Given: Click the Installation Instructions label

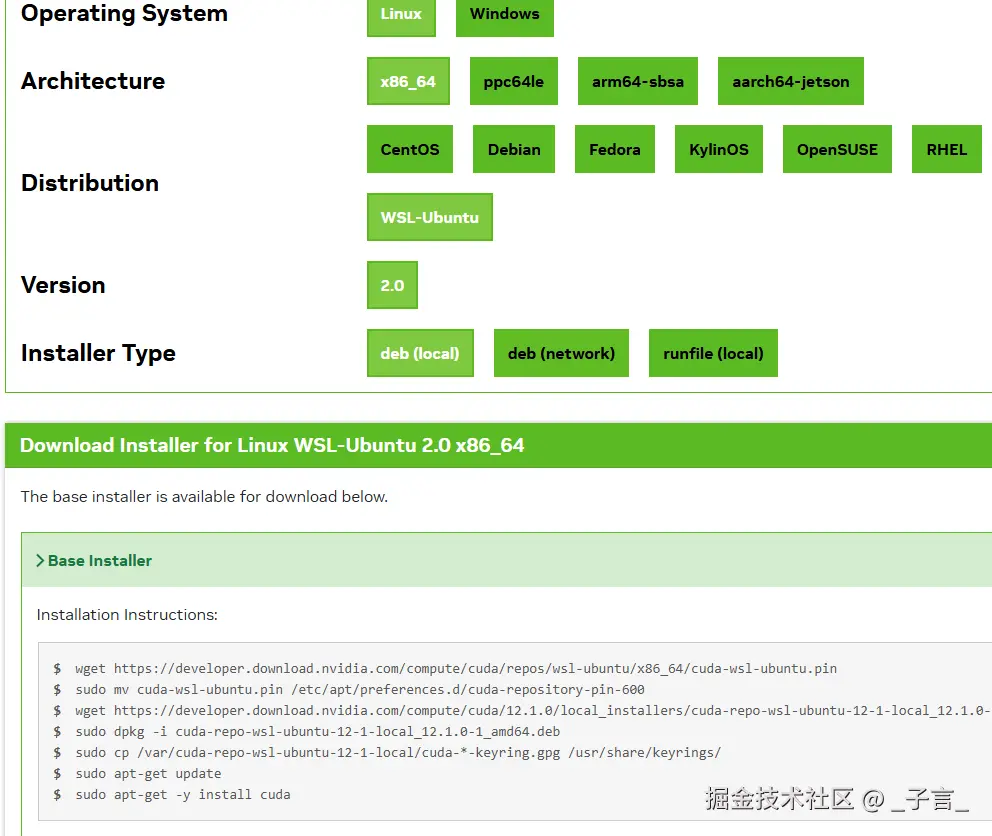Looking at the screenshot, I should pyautogui.click(x=127, y=615).
